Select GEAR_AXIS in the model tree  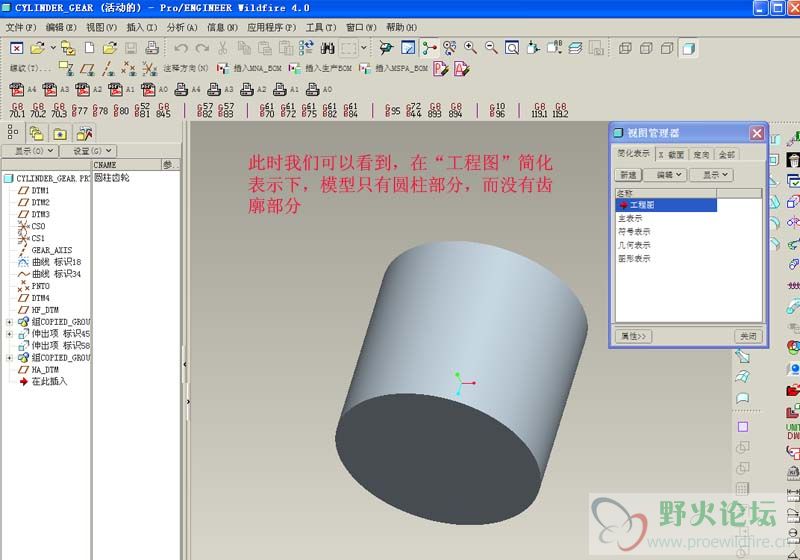tap(52, 250)
